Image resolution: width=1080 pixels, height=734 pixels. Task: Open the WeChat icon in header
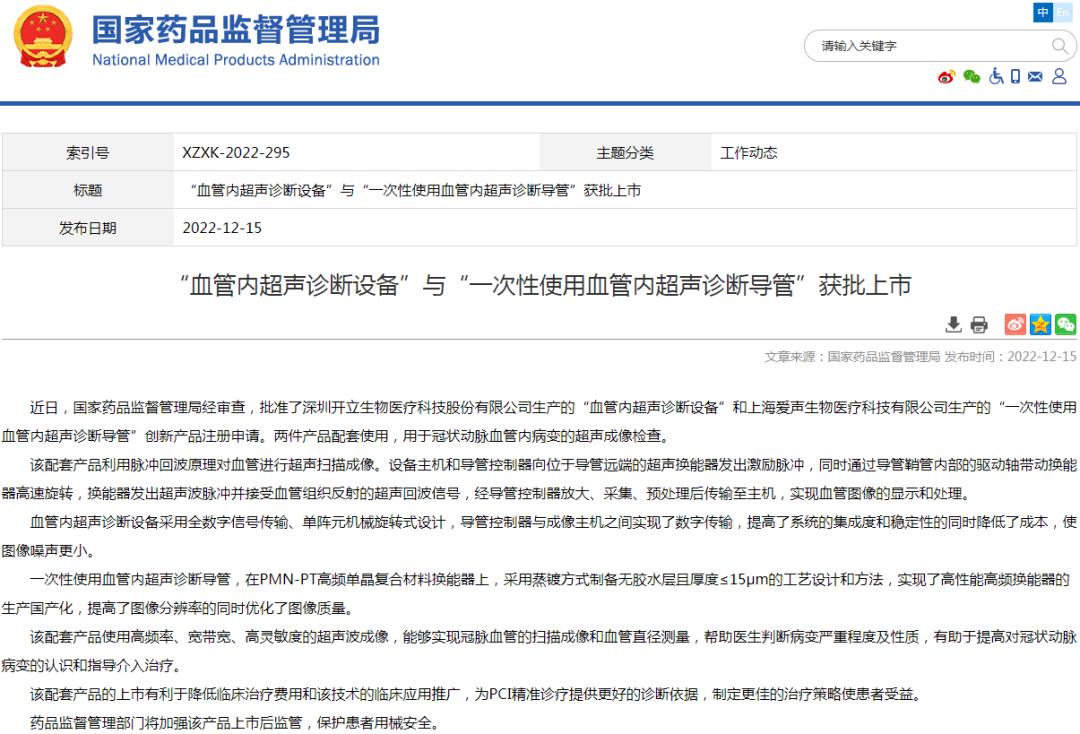971,76
